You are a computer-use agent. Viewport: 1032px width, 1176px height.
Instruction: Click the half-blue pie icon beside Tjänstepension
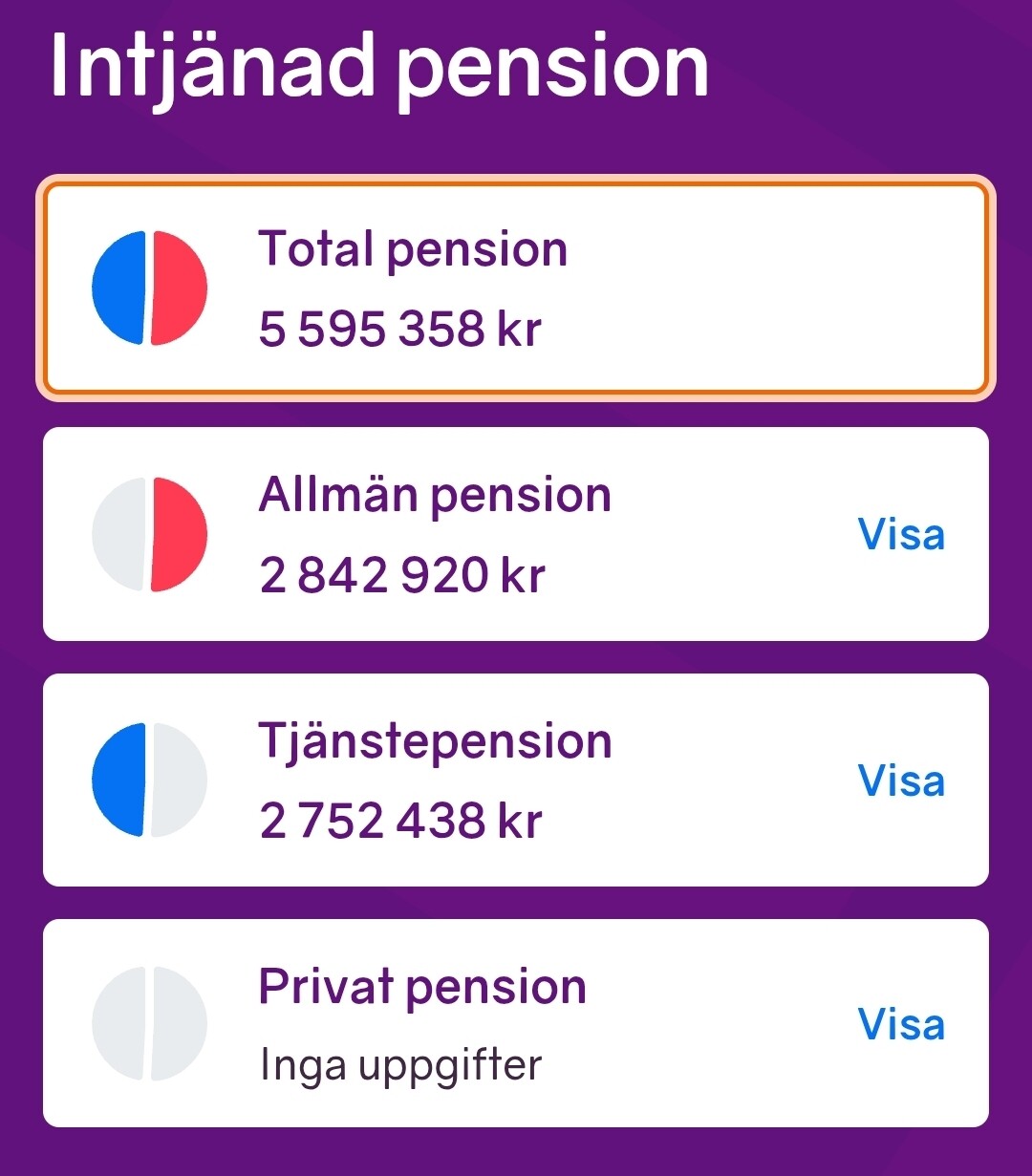[149, 780]
